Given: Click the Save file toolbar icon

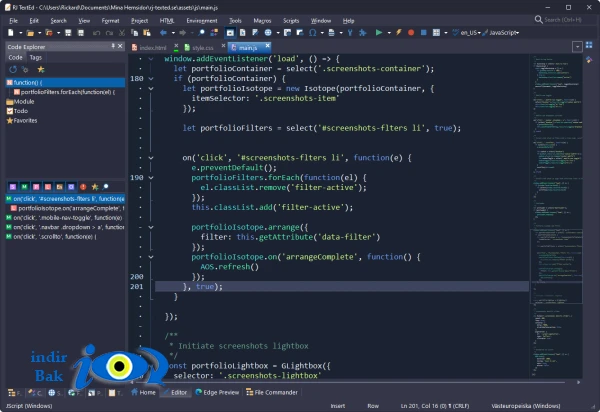Looking at the screenshot, I should pos(68,33).
